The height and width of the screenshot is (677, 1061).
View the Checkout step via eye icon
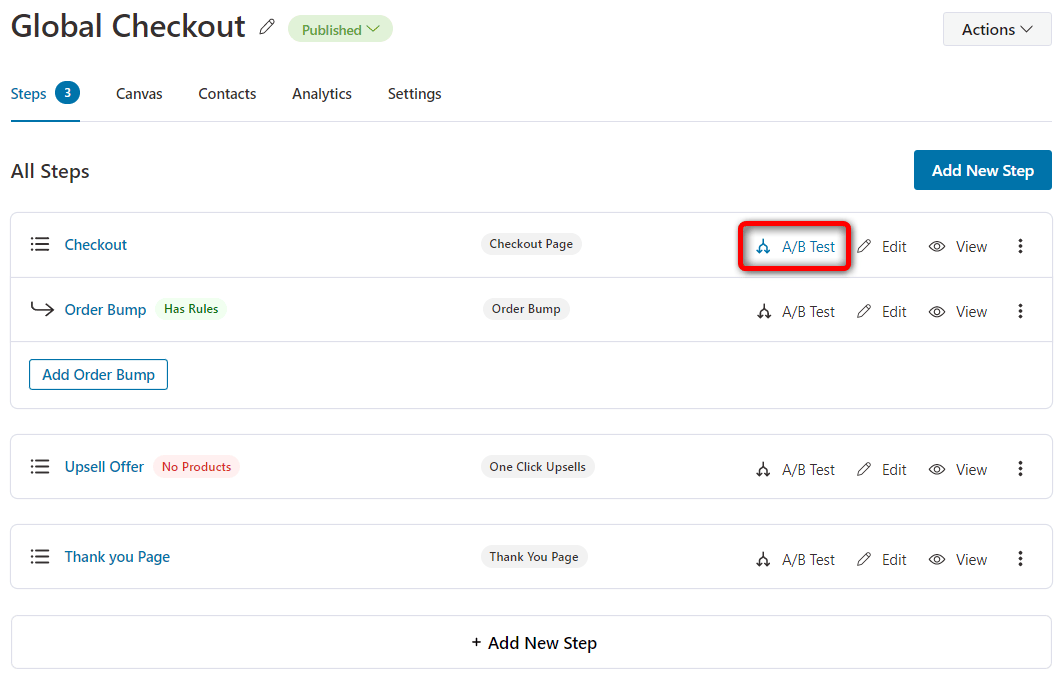[x=936, y=247]
